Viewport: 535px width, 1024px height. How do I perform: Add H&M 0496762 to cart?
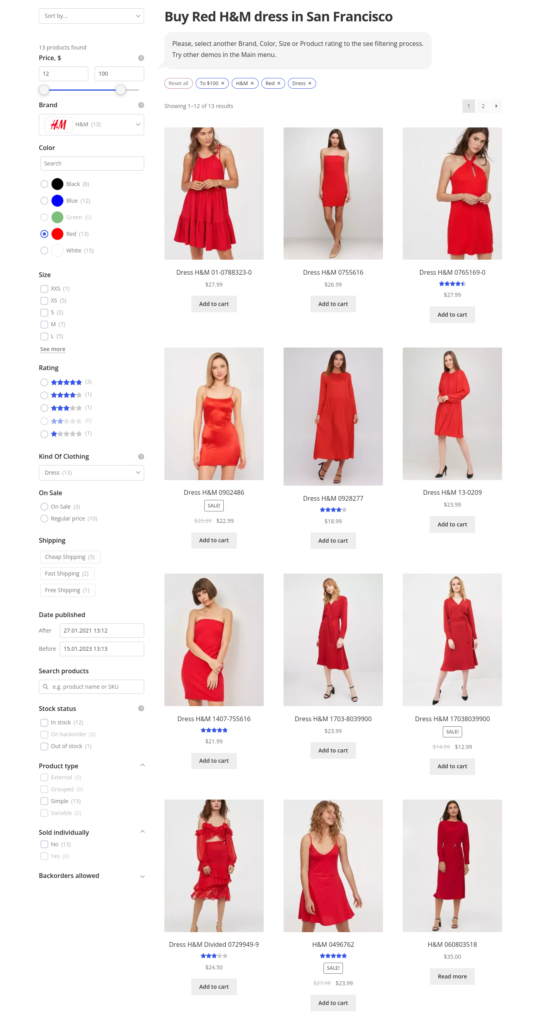333,1003
